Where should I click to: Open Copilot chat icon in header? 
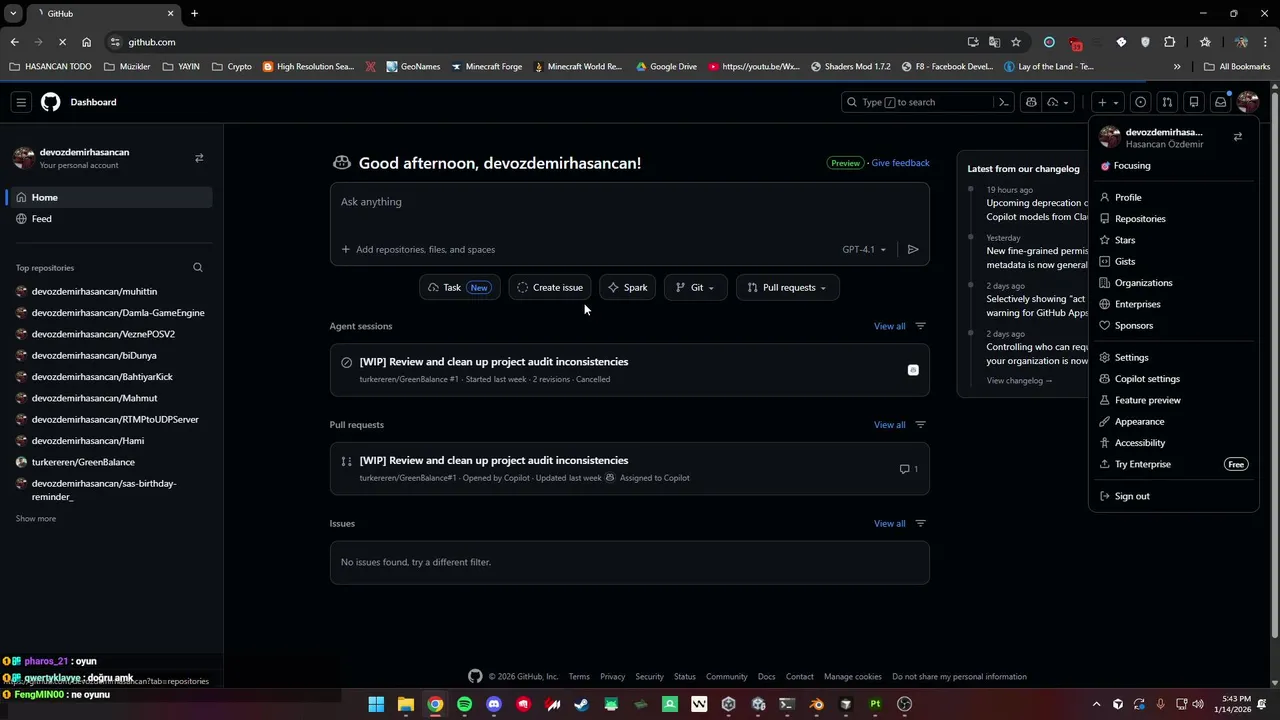tap(1031, 102)
